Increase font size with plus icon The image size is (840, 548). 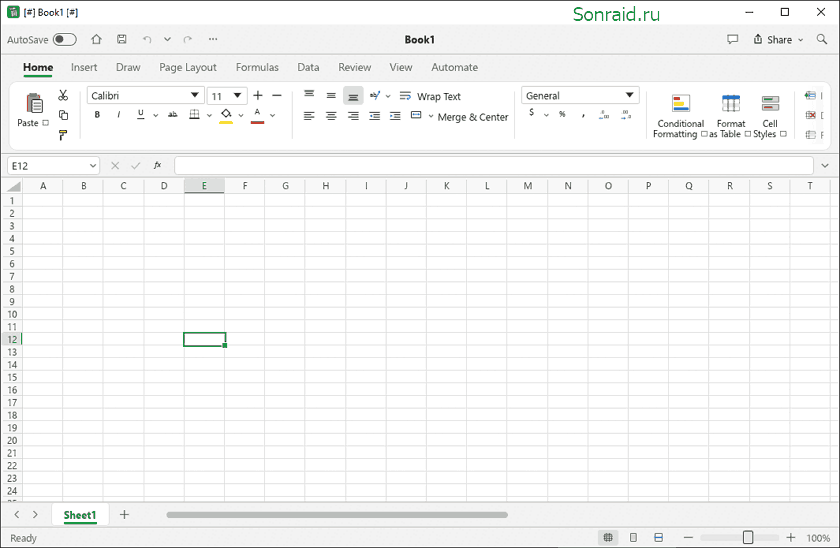point(258,95)
